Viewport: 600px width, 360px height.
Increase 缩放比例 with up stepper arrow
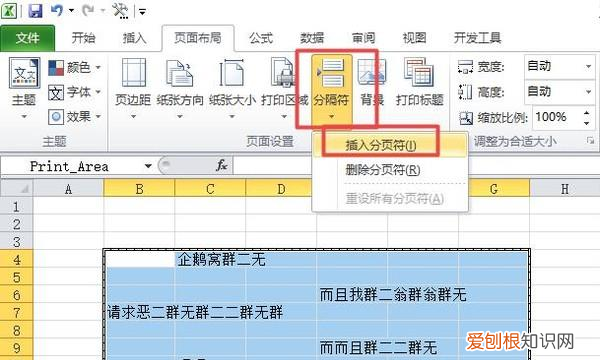[587, 112]
